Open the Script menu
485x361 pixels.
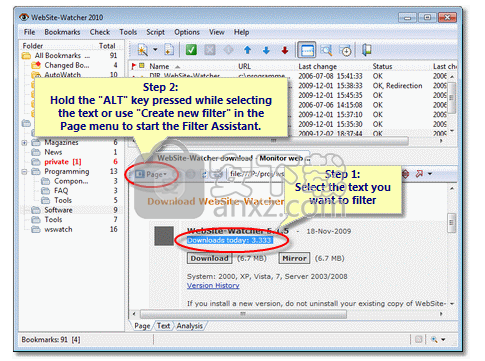pyautogui.click(x=155, y=32)
